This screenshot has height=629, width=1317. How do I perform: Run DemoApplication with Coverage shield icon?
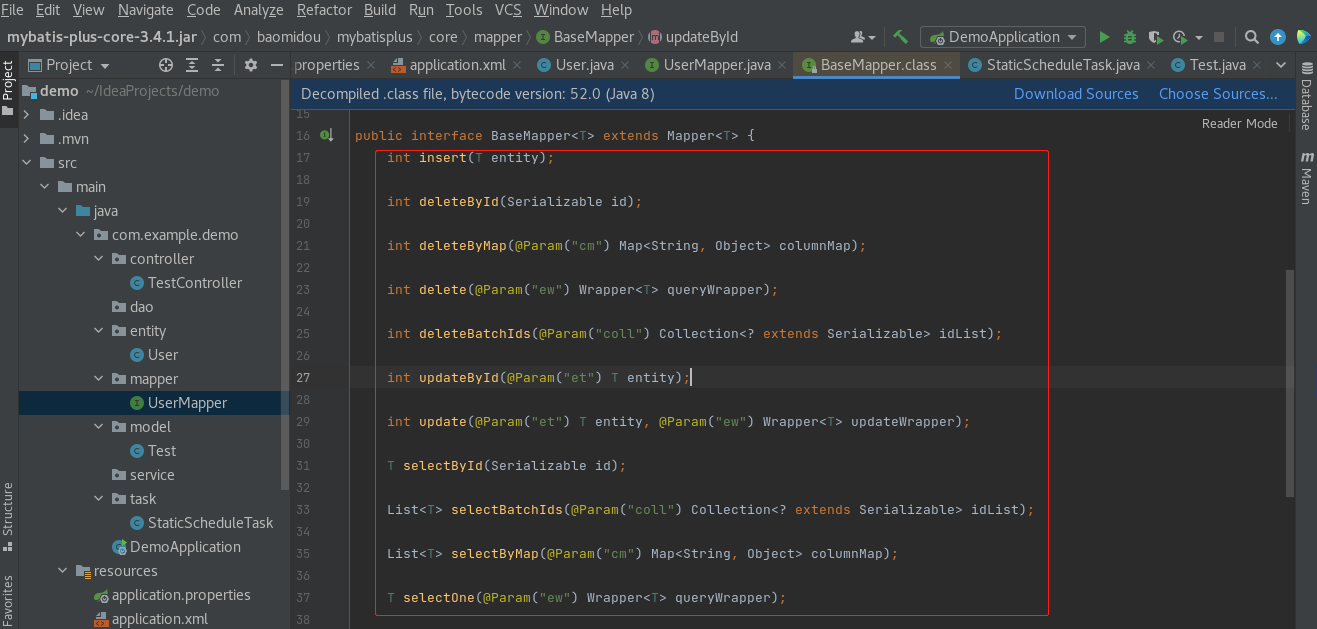[1155, 37]
